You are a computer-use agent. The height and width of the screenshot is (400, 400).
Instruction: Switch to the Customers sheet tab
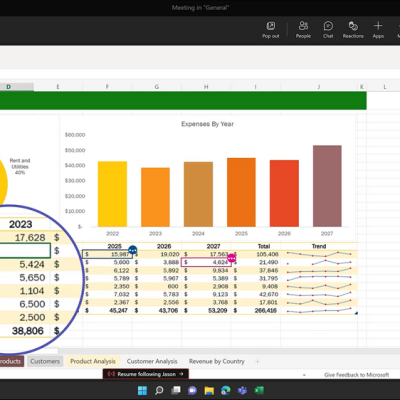(x=45, y=361)
